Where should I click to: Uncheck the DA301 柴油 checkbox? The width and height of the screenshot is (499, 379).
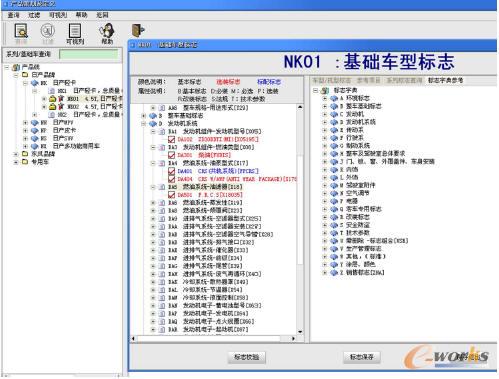(x=171, y=155)
